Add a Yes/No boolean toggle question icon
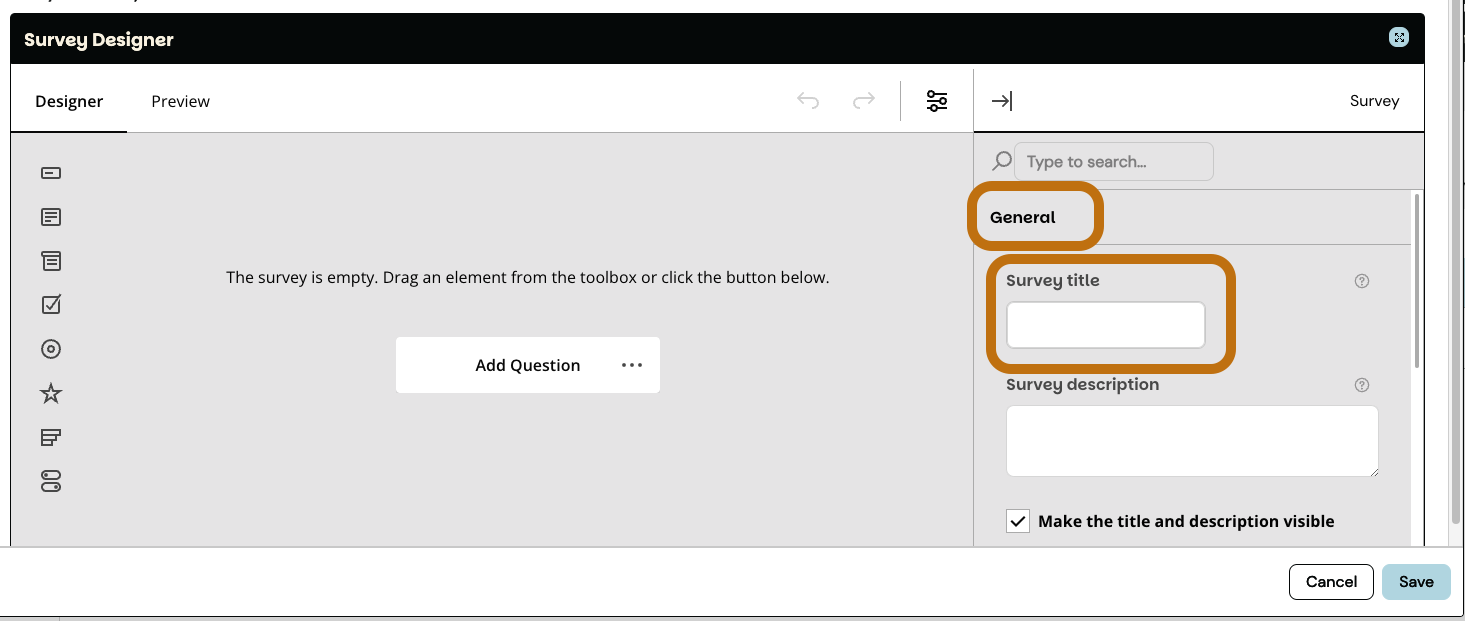 (51, 481)
